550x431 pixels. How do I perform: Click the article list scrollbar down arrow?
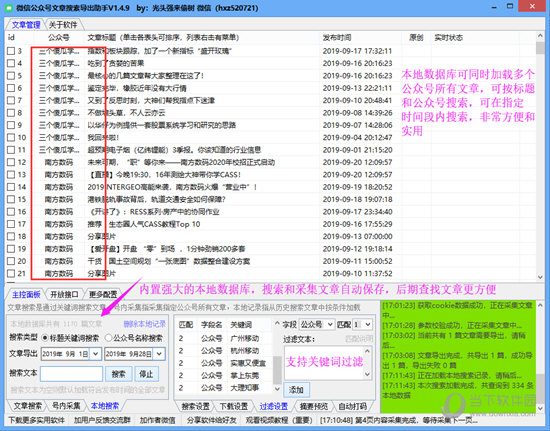coord(540,277)
